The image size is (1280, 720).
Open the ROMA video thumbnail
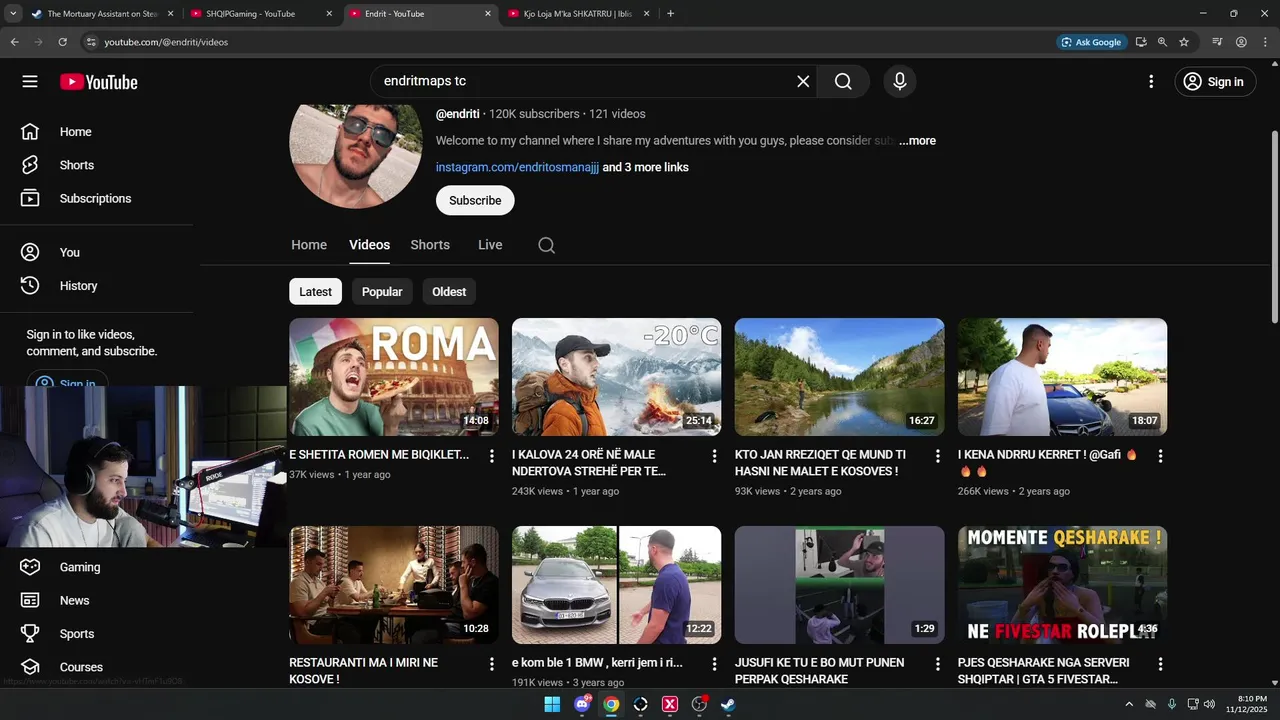(x=394, y=377)
